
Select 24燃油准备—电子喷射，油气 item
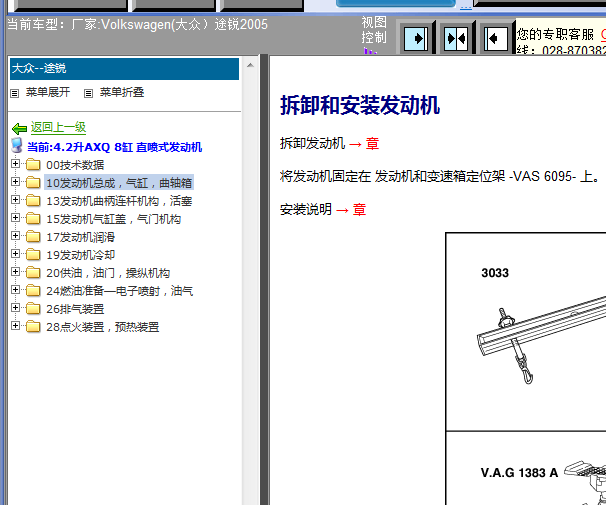coord(119,291)
